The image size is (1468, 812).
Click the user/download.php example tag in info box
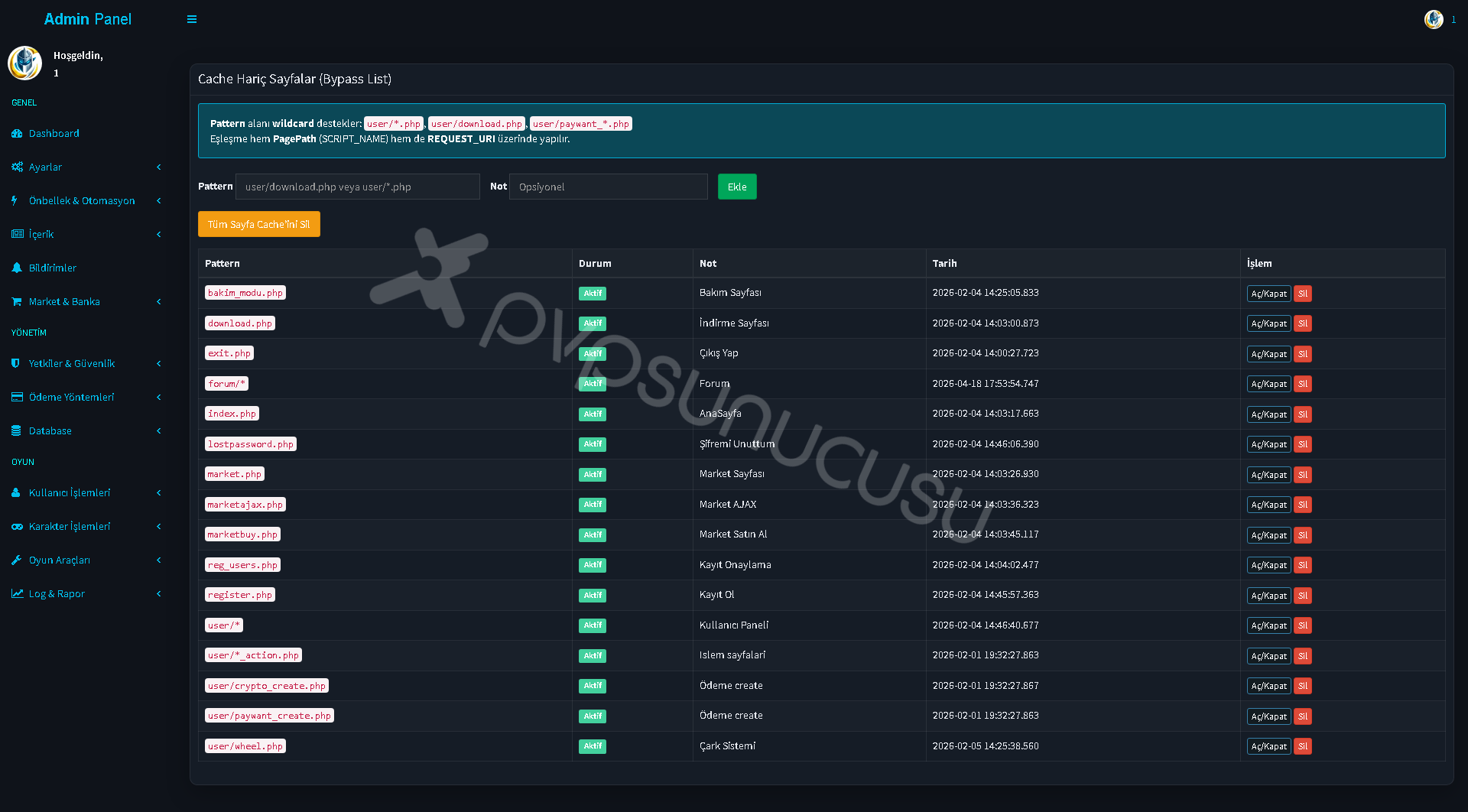476,124
